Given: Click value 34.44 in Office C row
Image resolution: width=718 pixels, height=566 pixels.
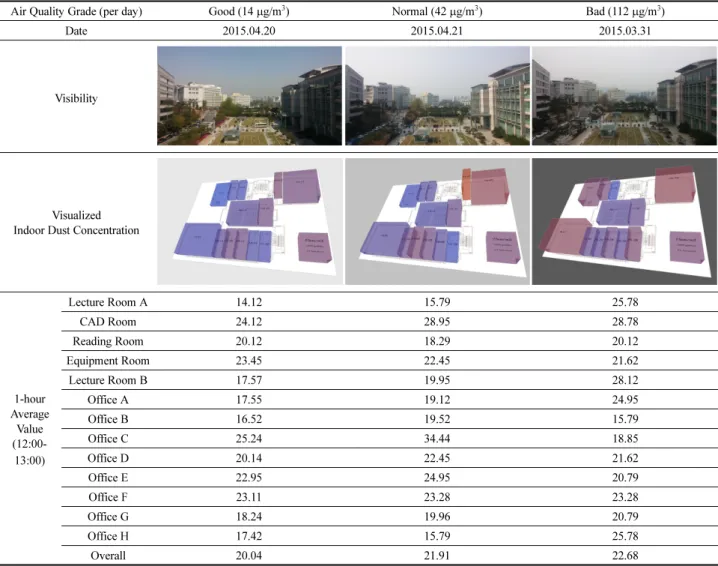Looking at the screenshot, I should pyautogui.click(x=437, y=439).
